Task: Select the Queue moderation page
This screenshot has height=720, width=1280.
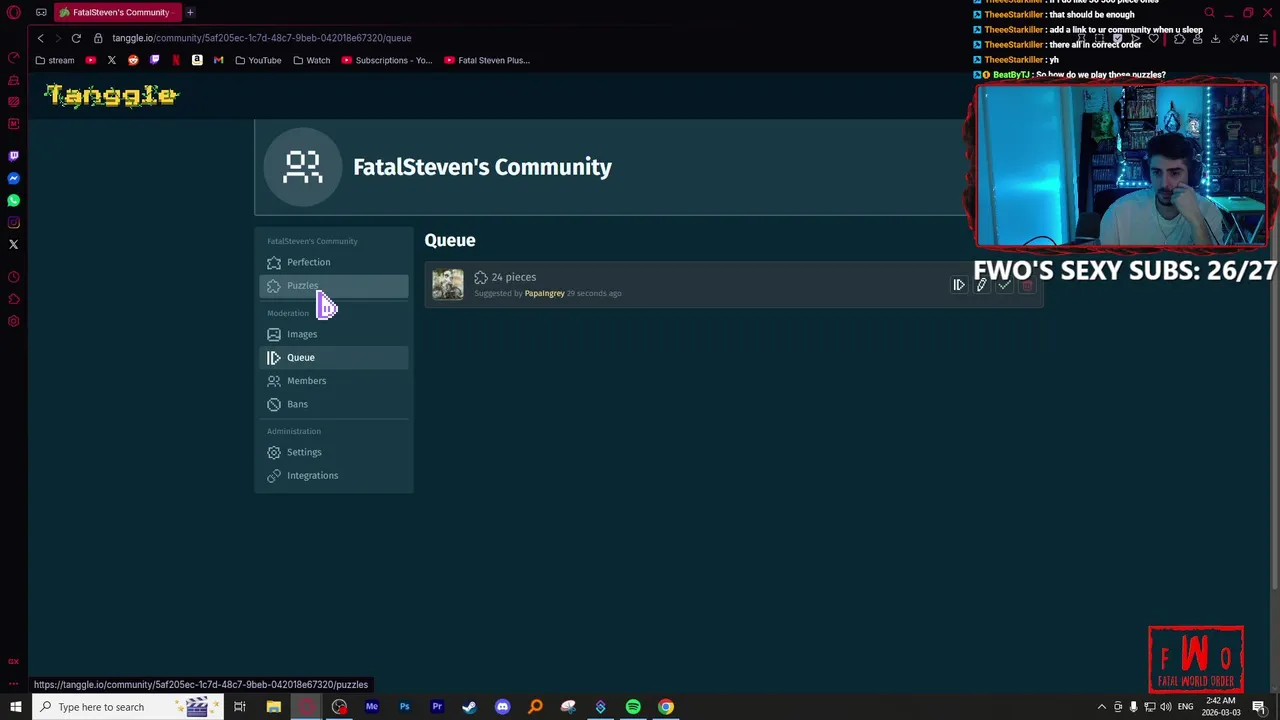Action: pos(334,357)
